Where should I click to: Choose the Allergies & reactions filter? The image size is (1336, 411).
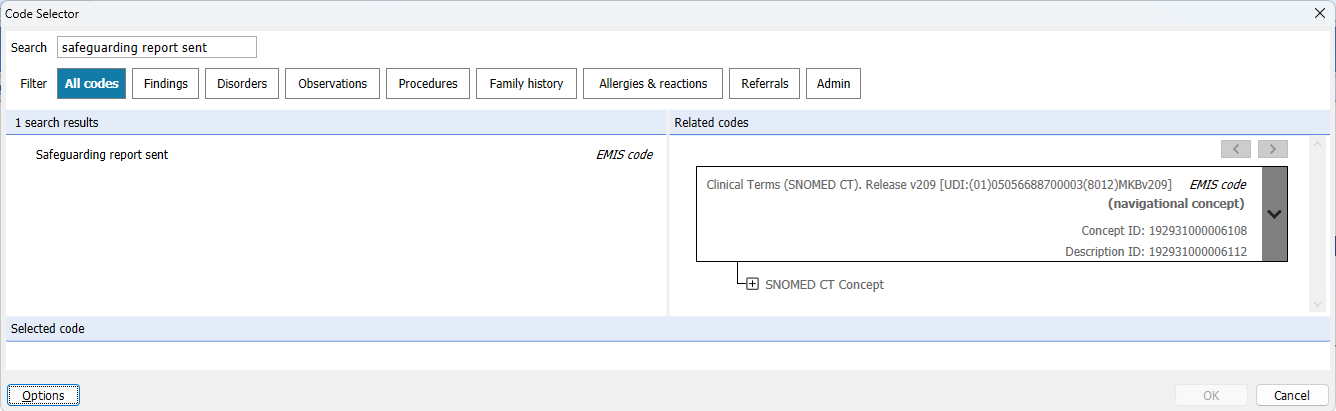(653, 84)
